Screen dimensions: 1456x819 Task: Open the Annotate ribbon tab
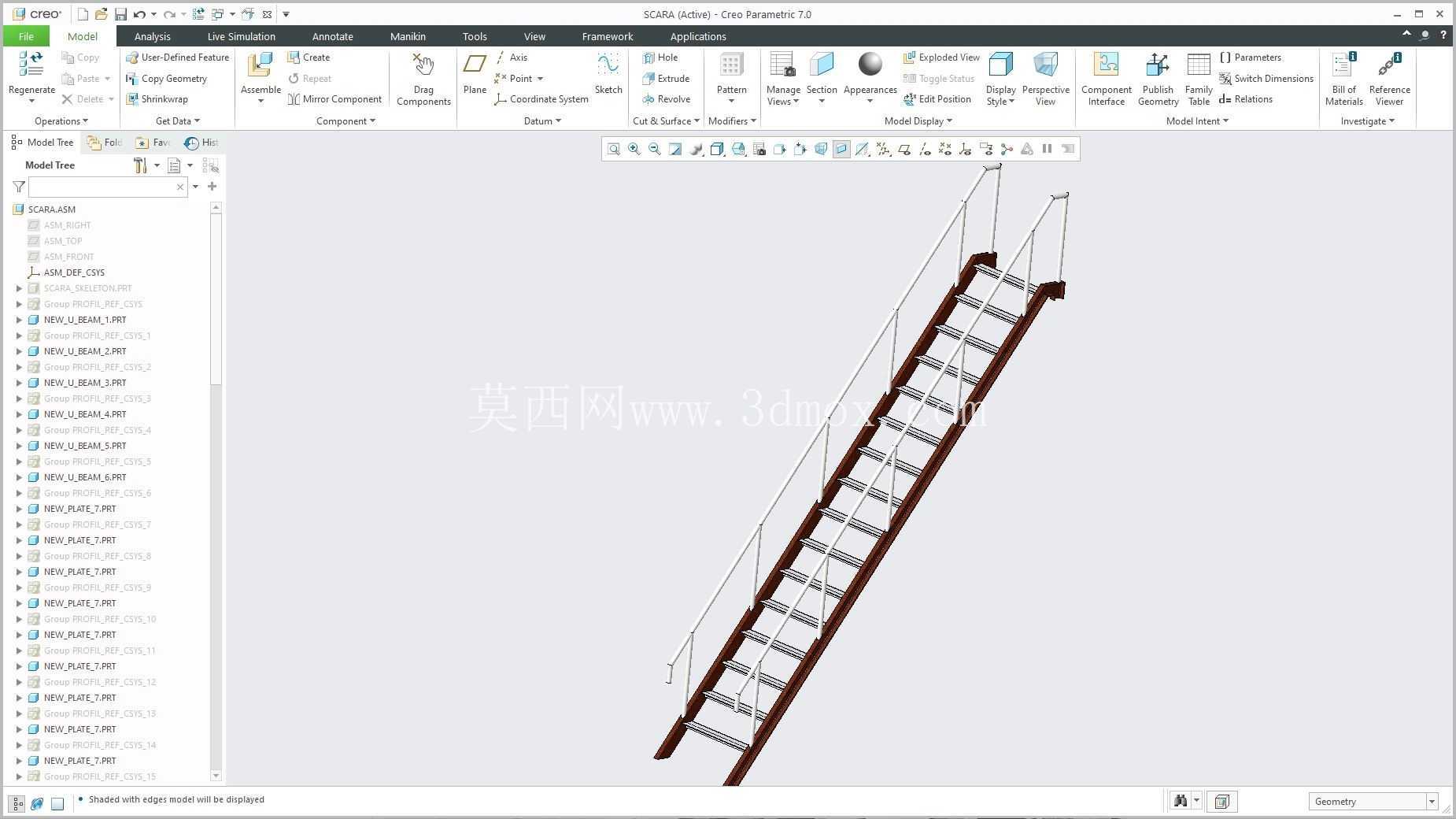pos(332,36)
